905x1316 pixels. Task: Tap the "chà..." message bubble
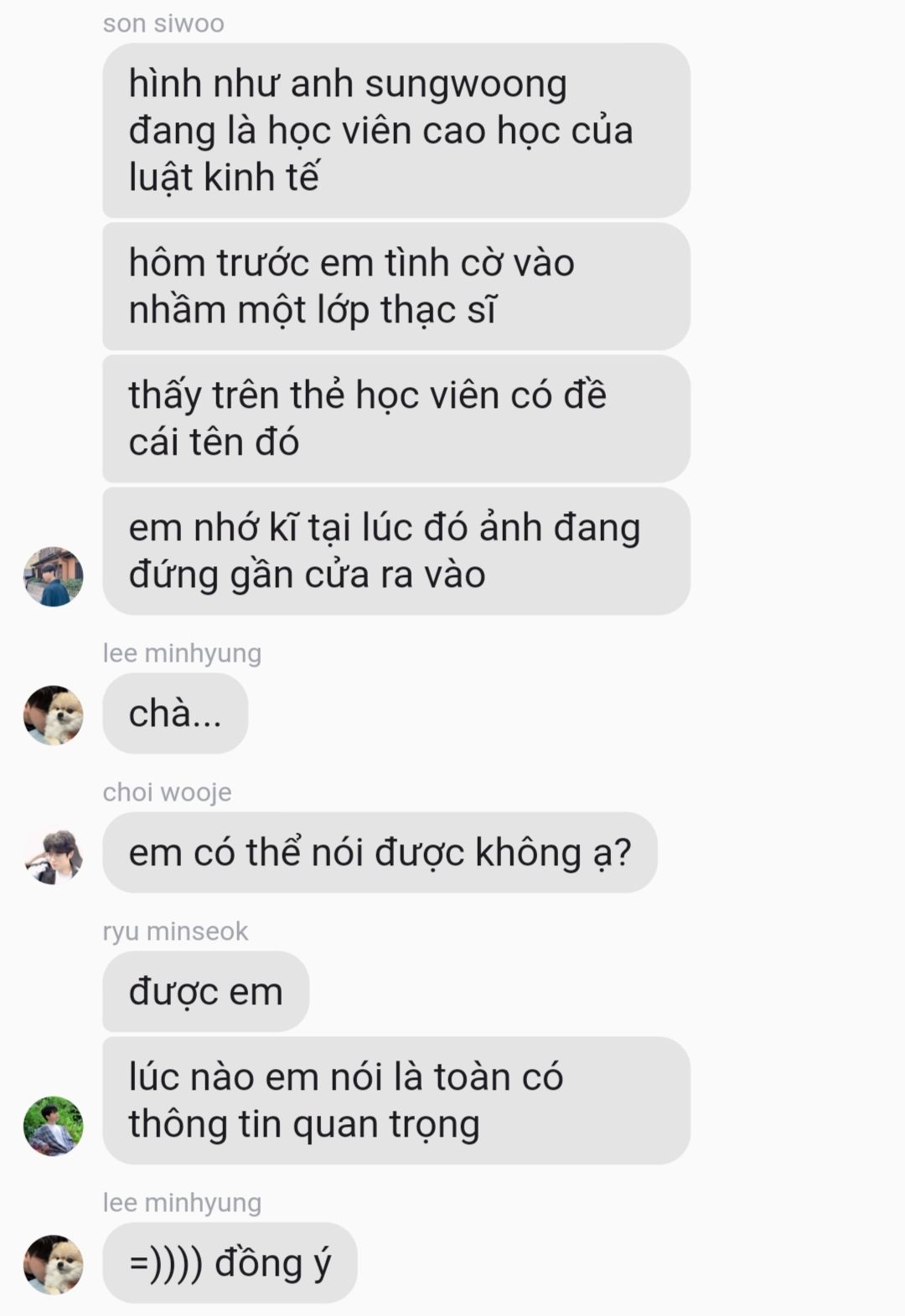[175, 714]
